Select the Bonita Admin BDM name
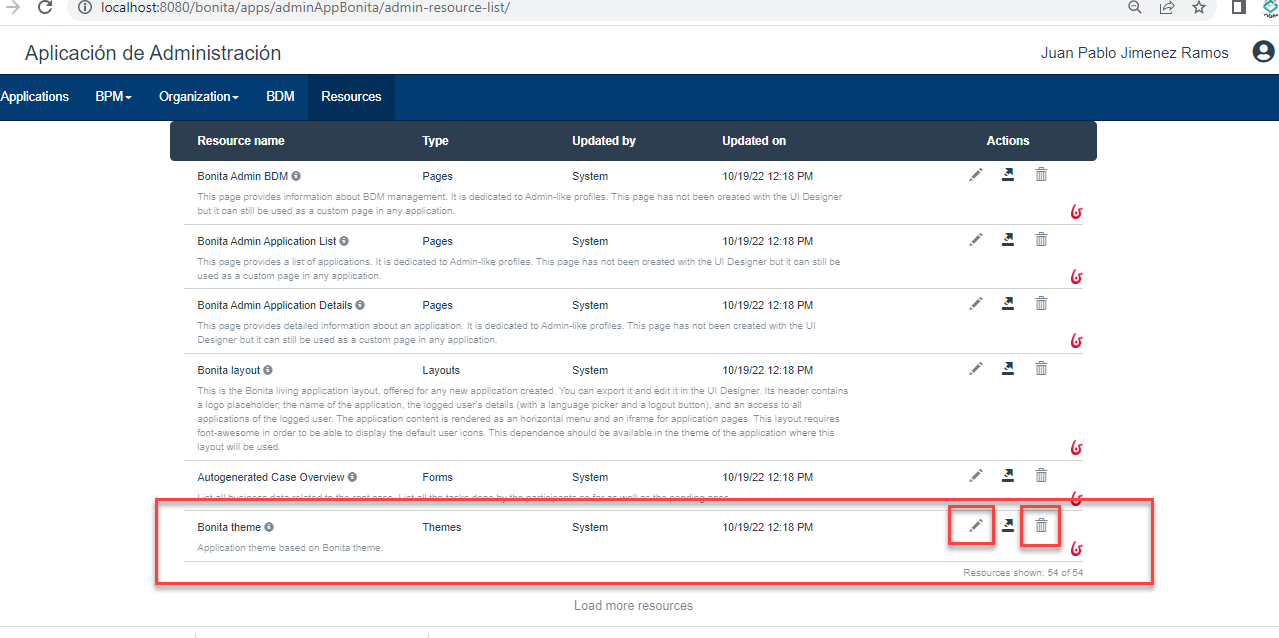This screenshot has height=638, width=1279. point(243,176)
